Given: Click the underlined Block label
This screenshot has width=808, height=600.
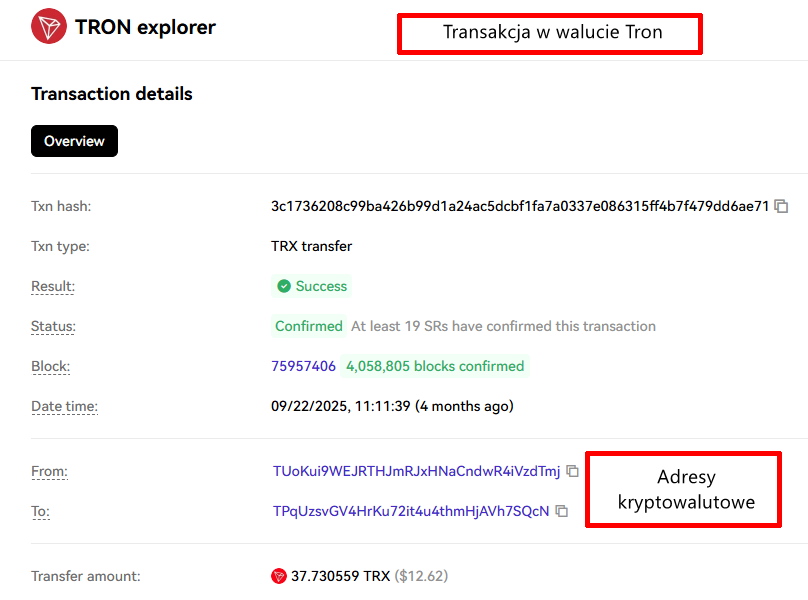Looking at the screenshot, I should coord(50,366).
